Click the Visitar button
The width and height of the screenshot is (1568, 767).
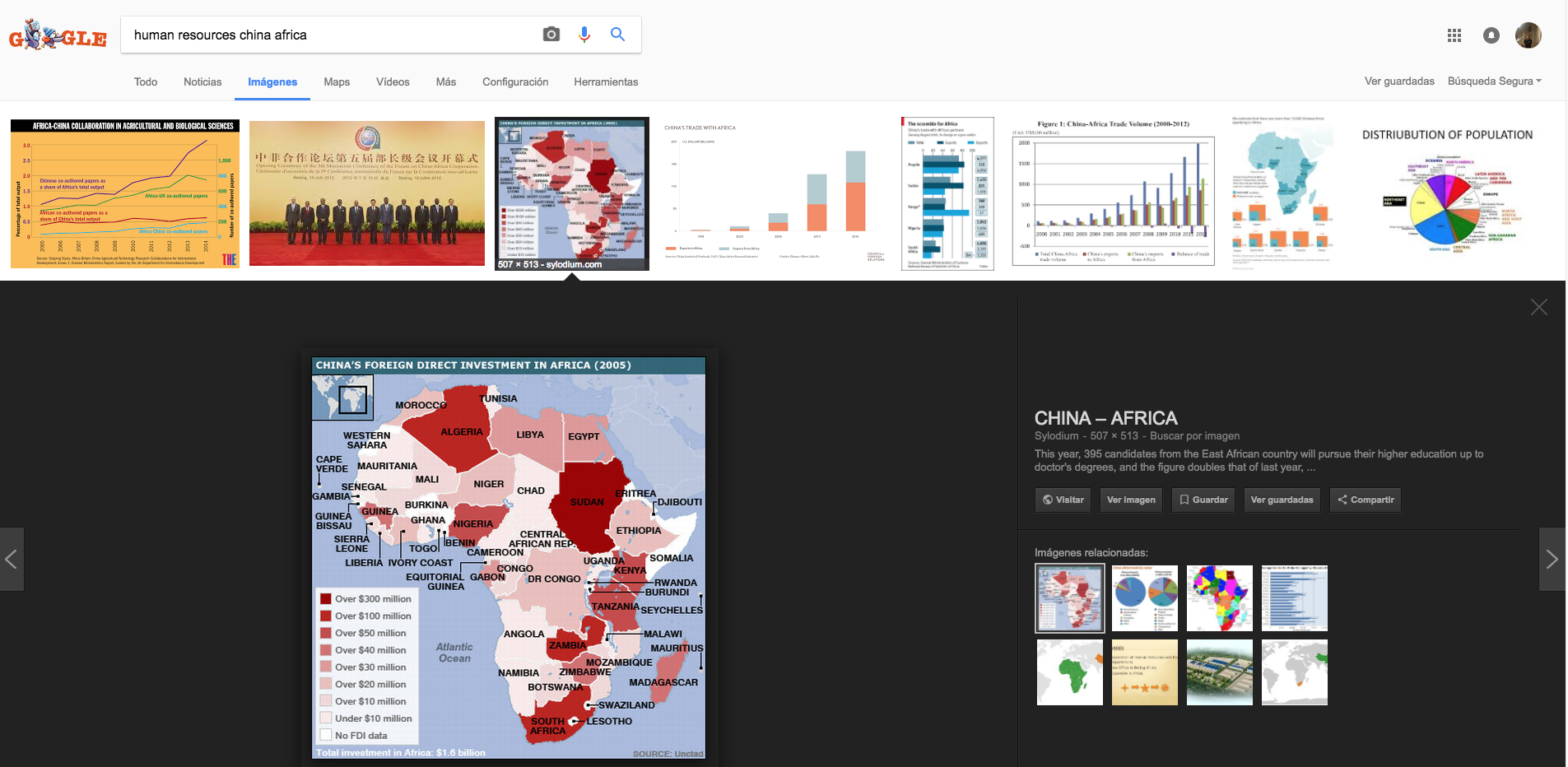click(1063, 500)
